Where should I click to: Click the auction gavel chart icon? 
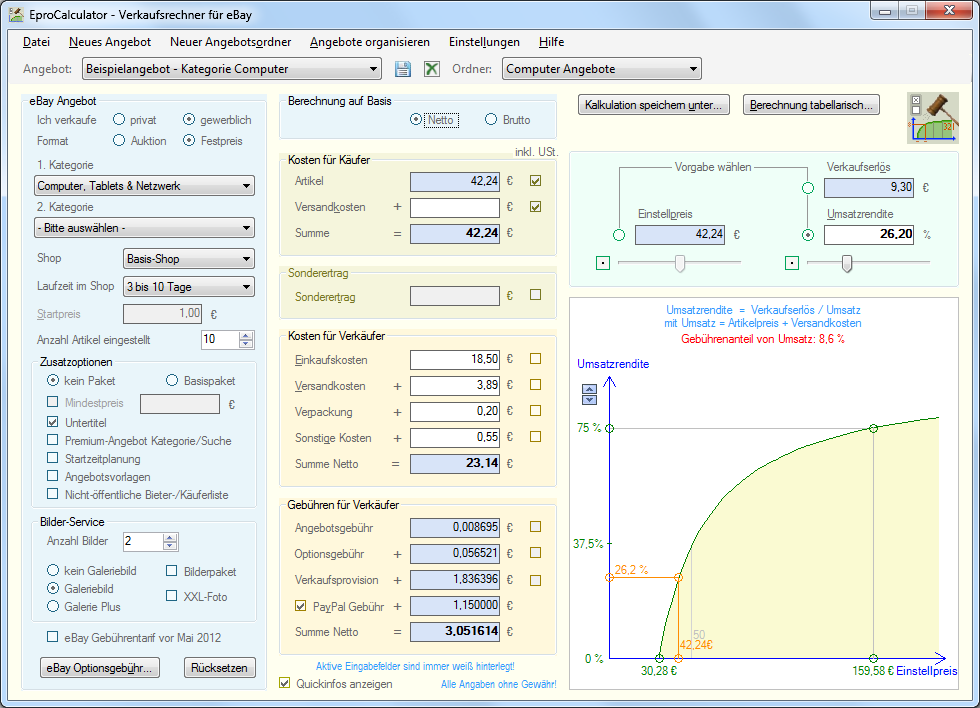(932, 118)
